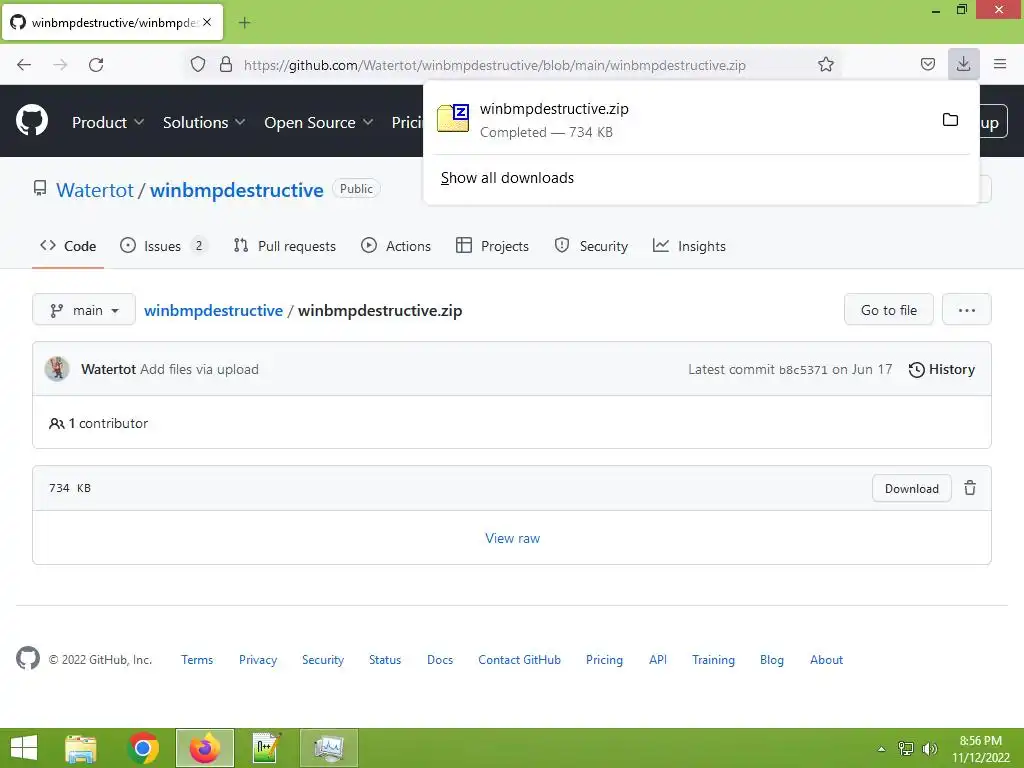
Task: Toggle the Firefox downloads toolbar button
Action: point(963,64)
